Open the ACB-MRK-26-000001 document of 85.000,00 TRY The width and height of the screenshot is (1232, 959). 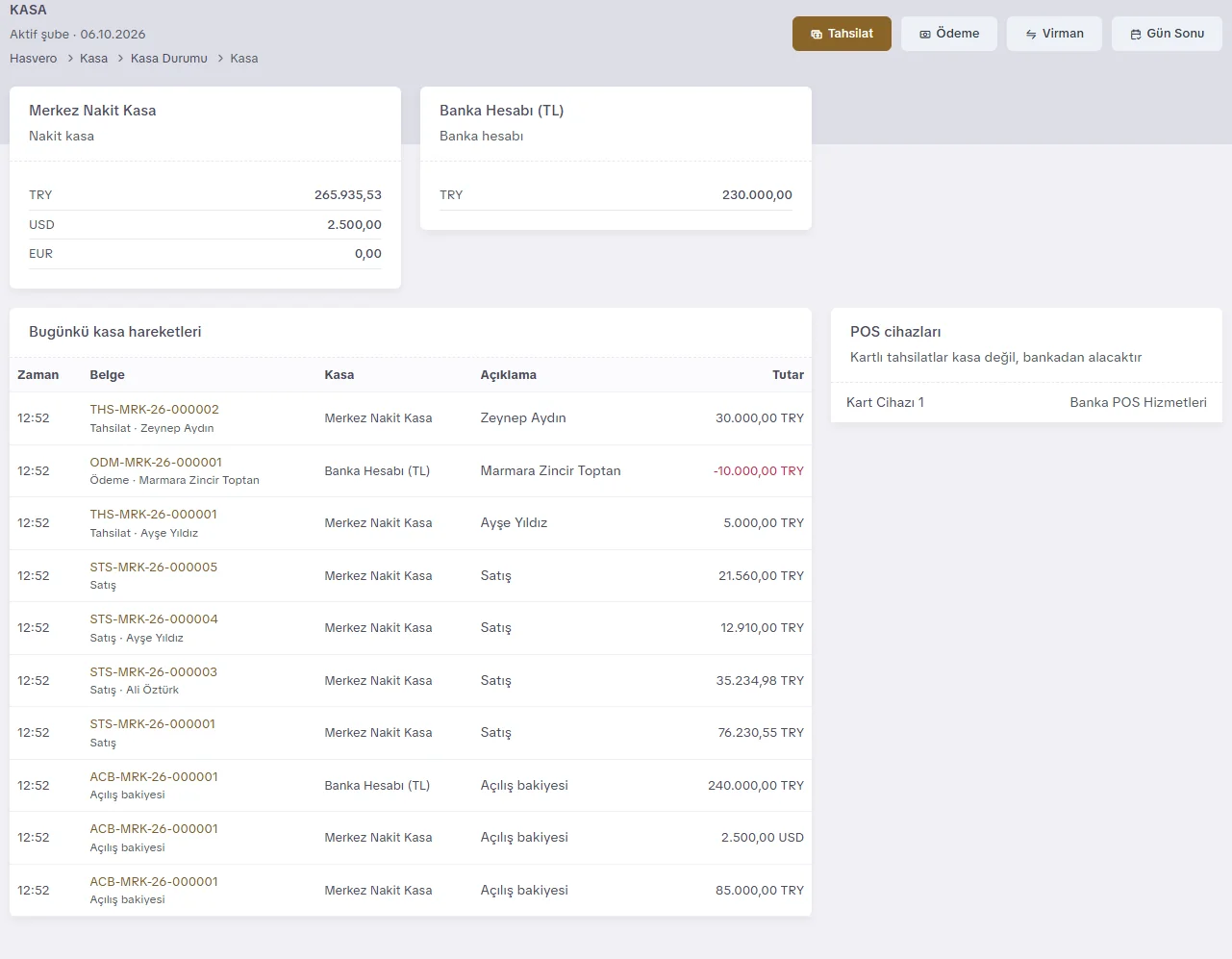tap(154, 882)
